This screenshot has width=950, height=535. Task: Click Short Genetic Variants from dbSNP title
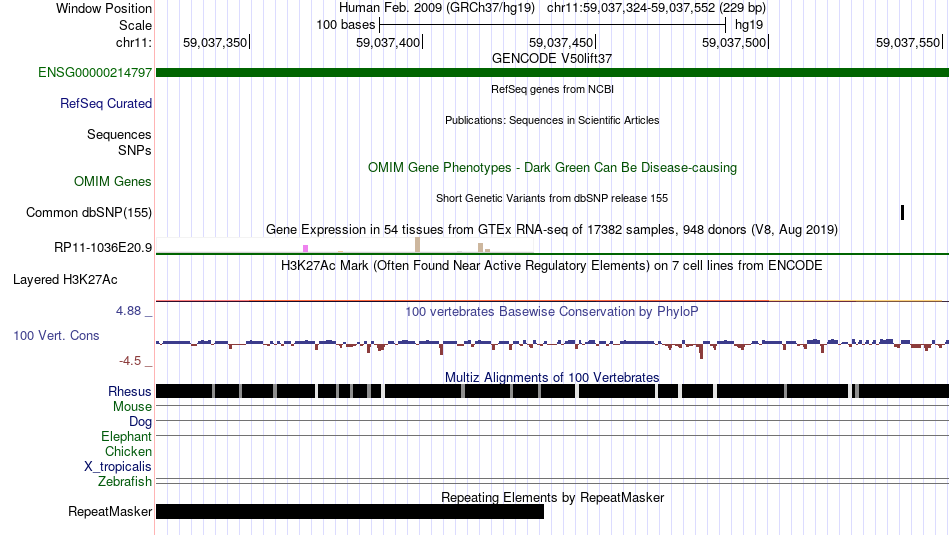coord(552,198)
